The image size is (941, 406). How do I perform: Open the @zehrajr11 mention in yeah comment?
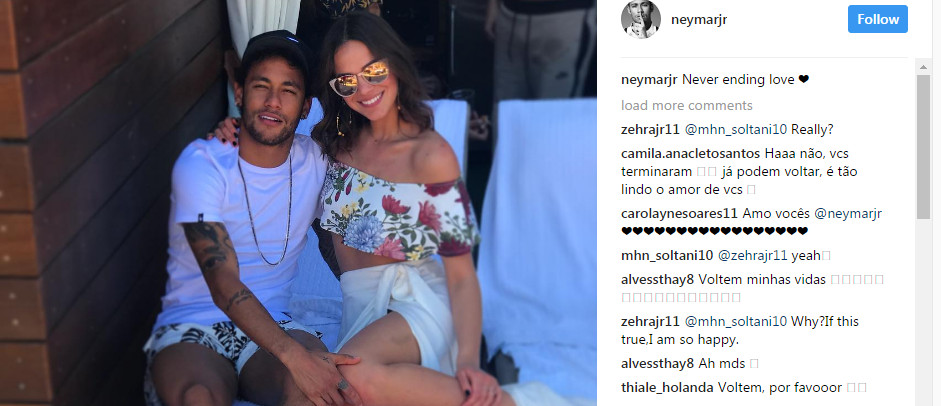tap(753, 255)
